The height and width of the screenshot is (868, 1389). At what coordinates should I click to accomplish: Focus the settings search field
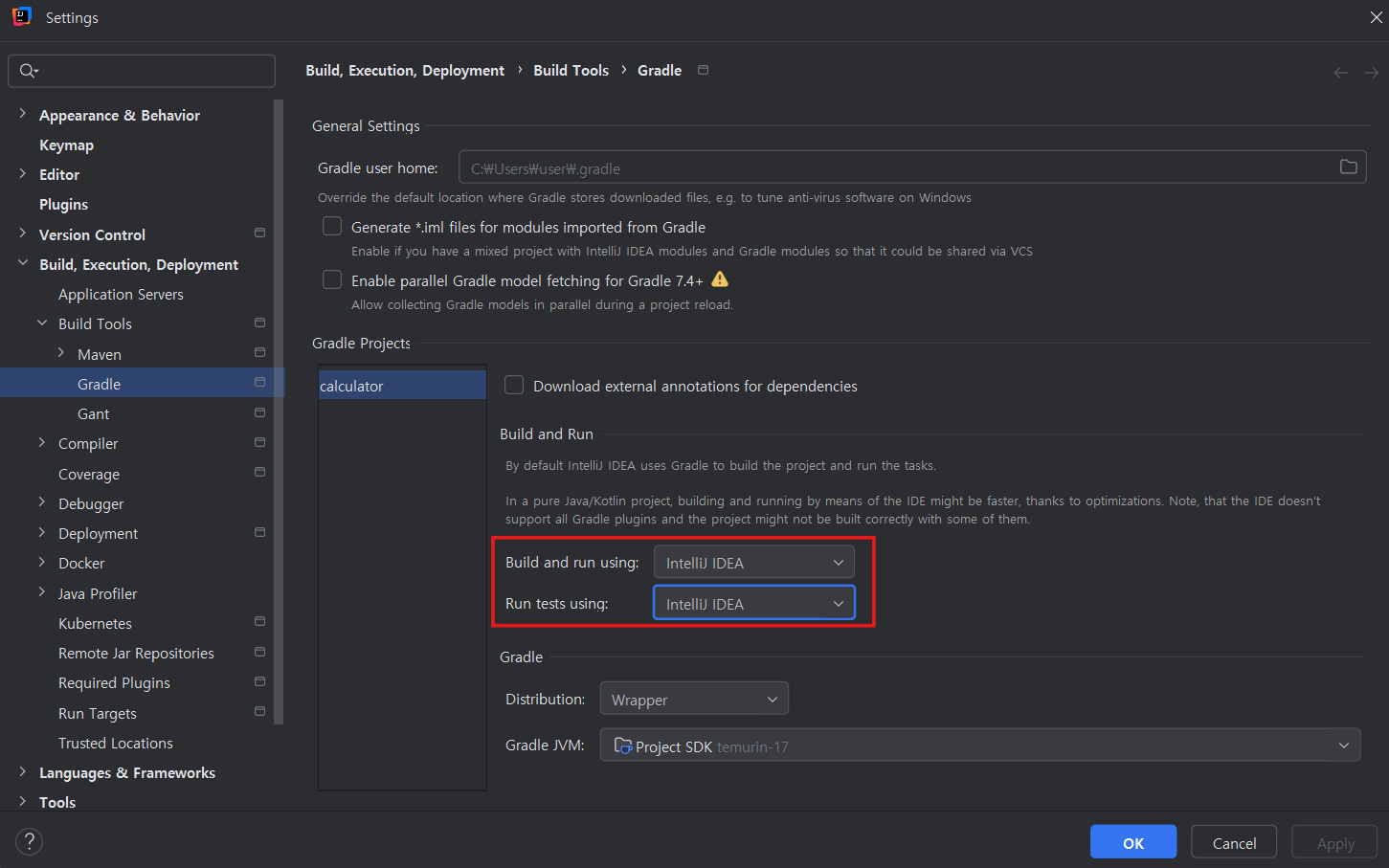coord(142,71)
